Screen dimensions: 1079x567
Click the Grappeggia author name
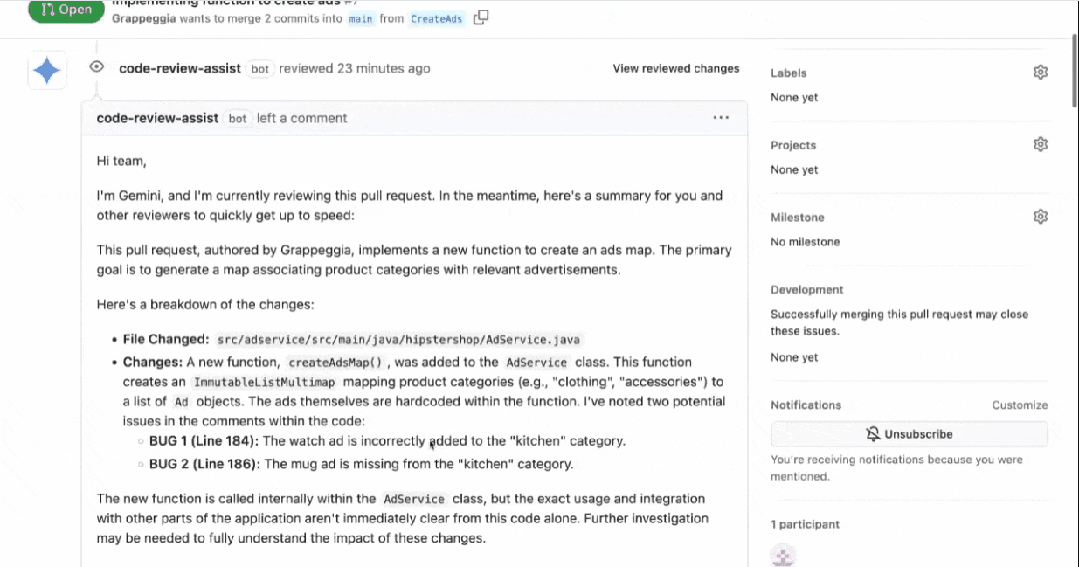(x=144, y=19)
